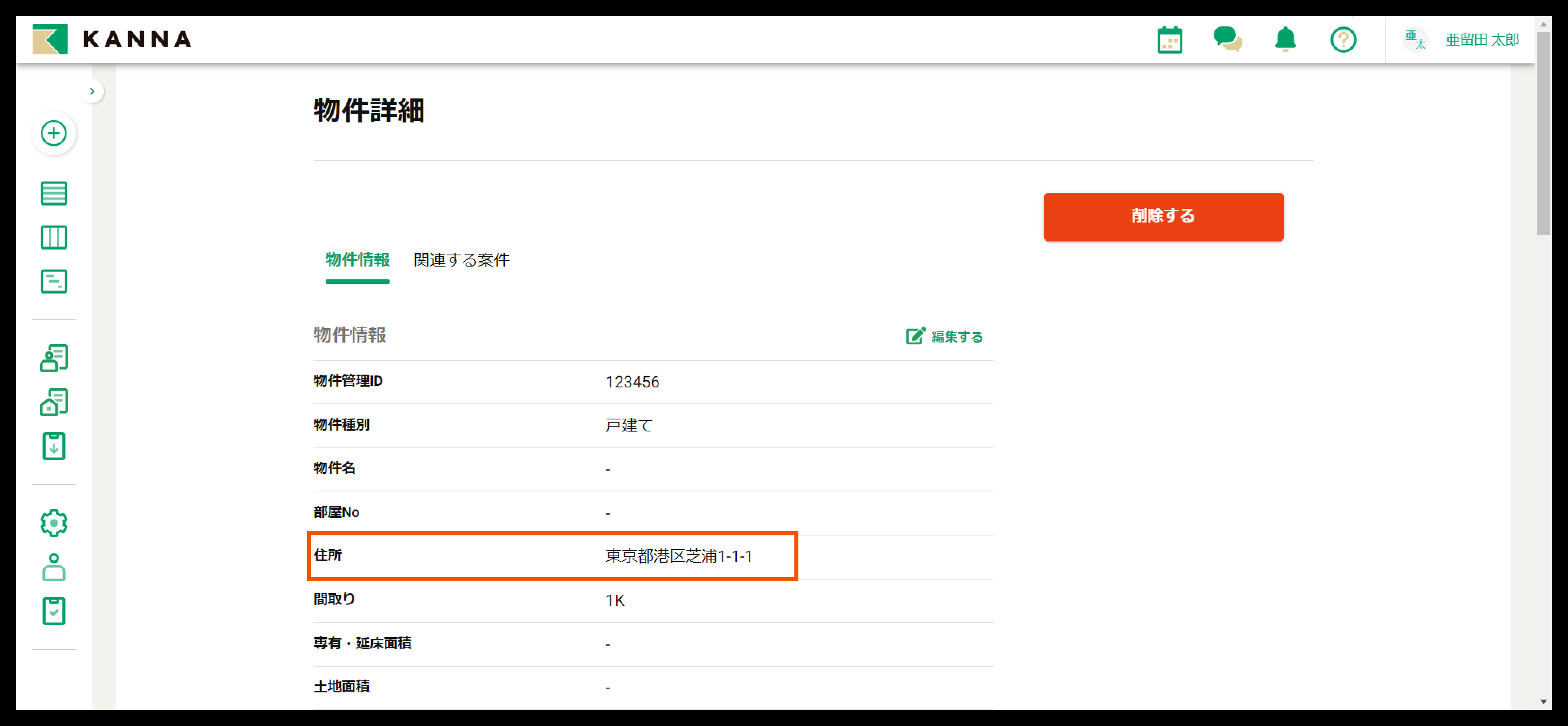1568x726 pixels.
Task: Click the green plus create button
Action: click(54, 133)
